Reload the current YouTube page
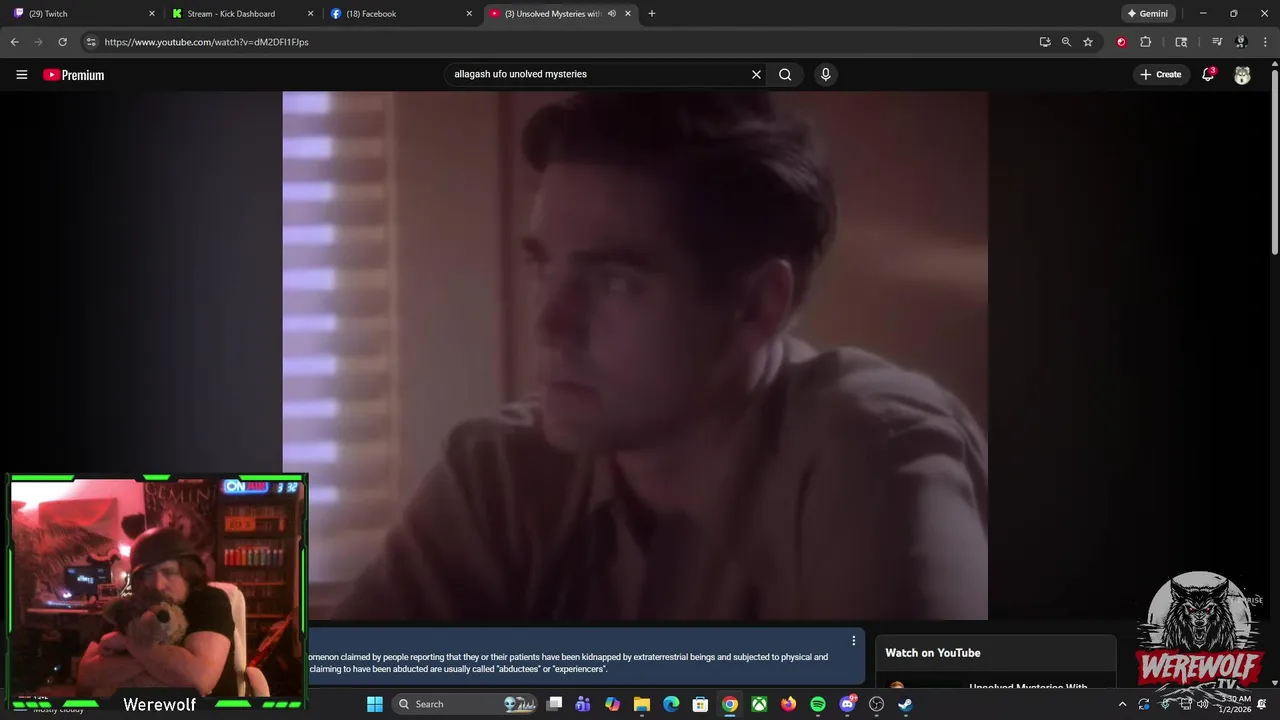The height and width of the screenshot is (720, 1280). tap(62, 42)
